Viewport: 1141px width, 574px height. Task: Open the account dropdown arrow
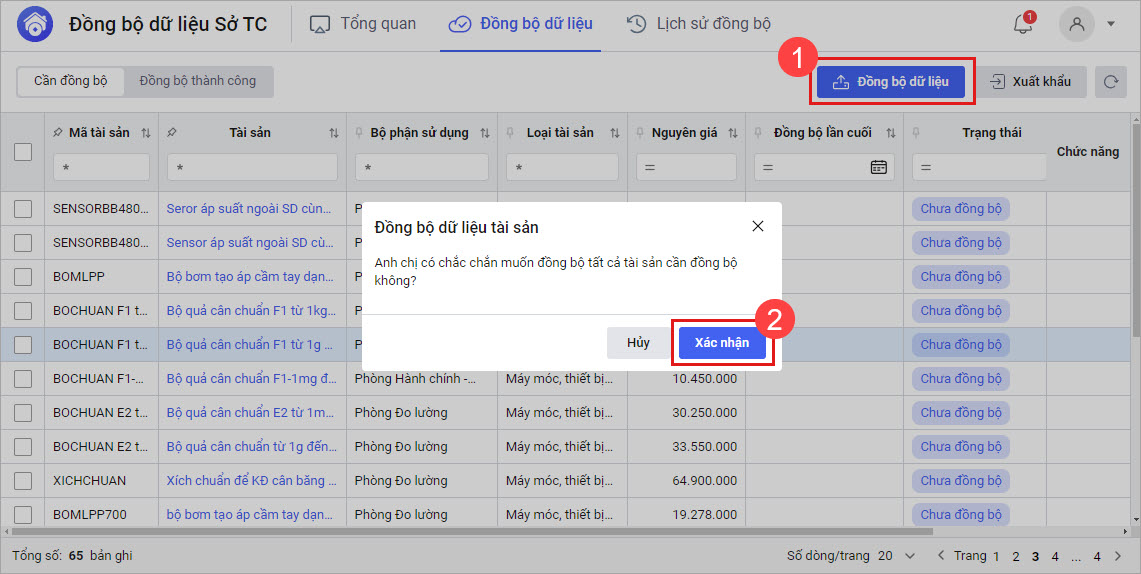[x=1111, y=25]
